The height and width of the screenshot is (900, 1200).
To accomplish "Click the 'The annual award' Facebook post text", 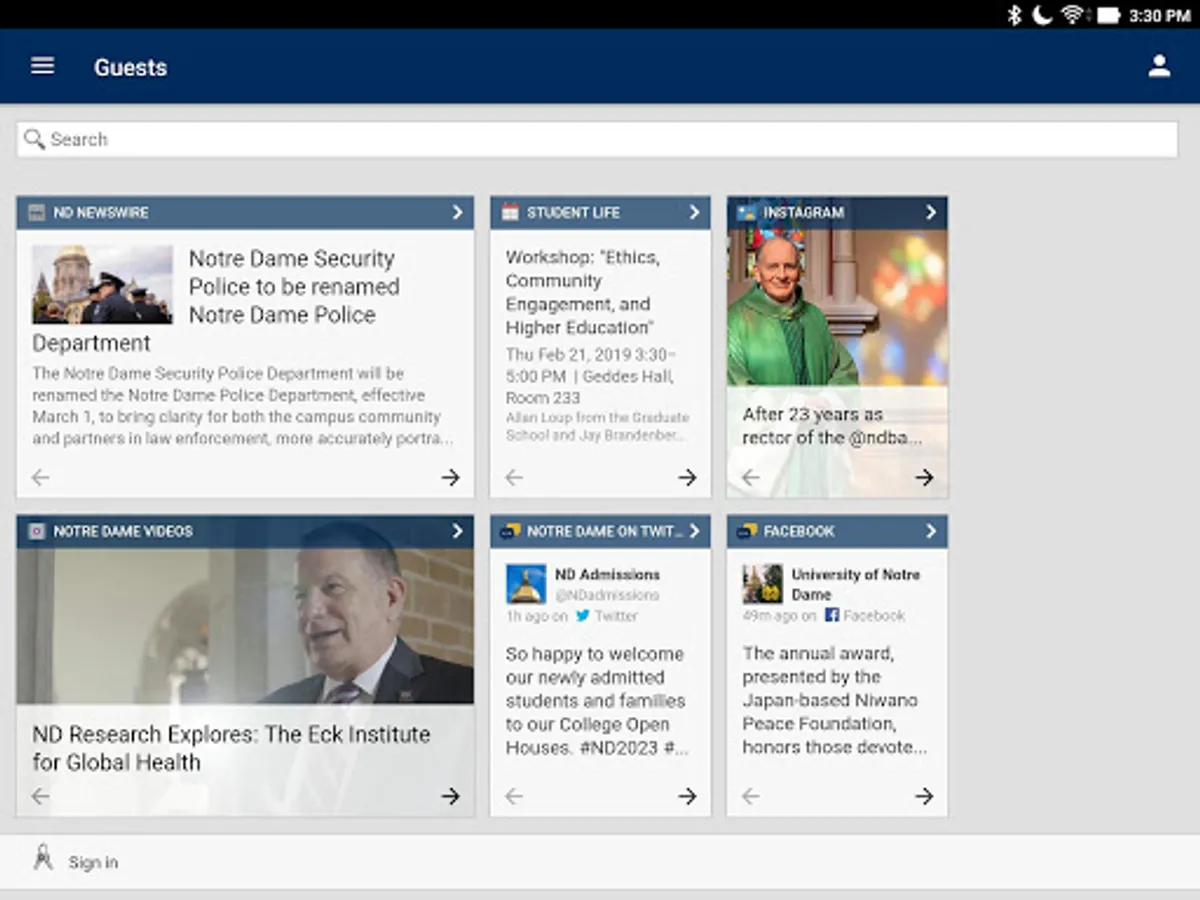I will pyautogui.click(x=834, y=701).
